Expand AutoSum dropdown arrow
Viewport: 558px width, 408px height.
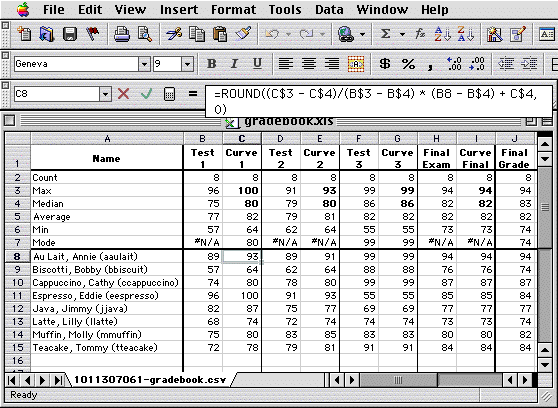[402, 35]
